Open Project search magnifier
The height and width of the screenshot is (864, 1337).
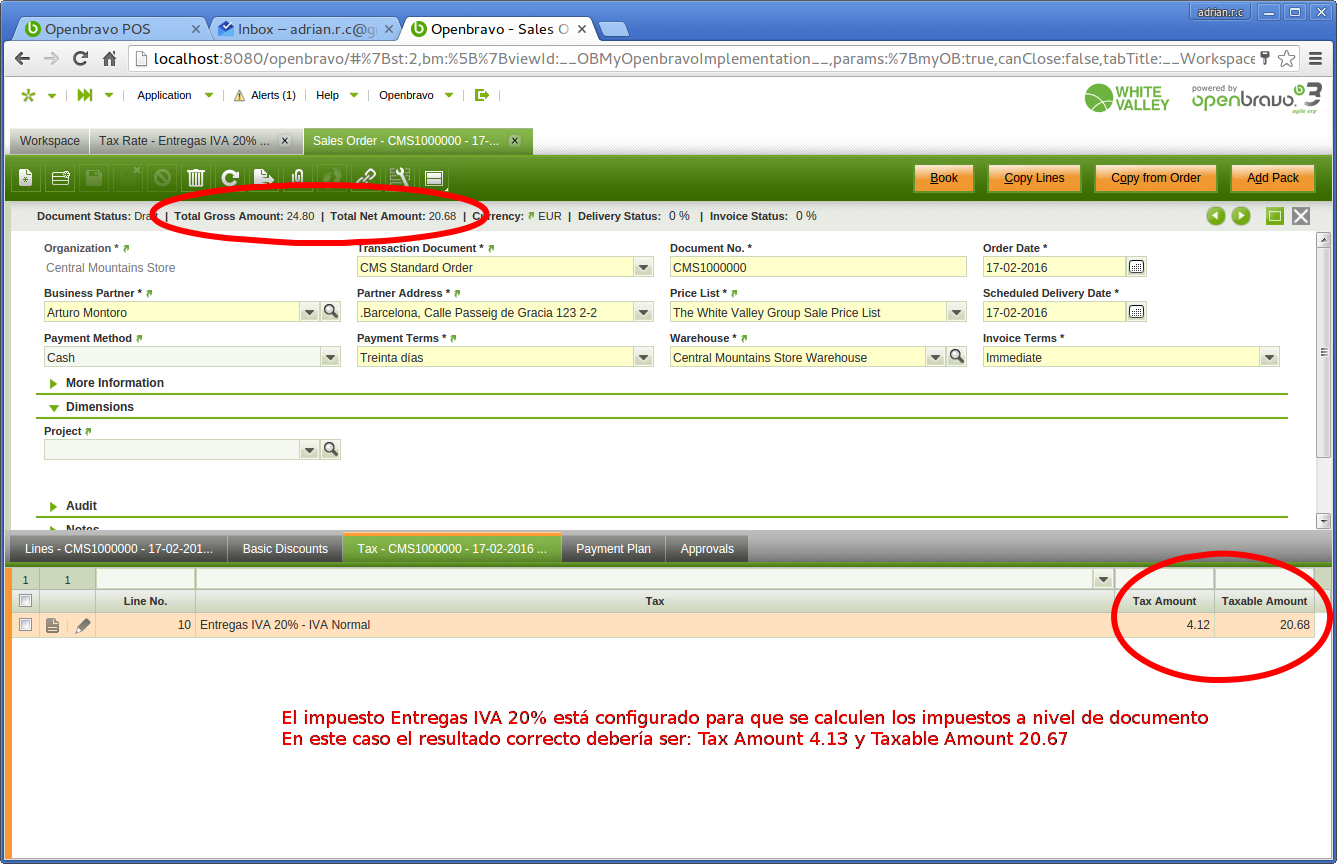pyautogui.click(x=331, y=450)
